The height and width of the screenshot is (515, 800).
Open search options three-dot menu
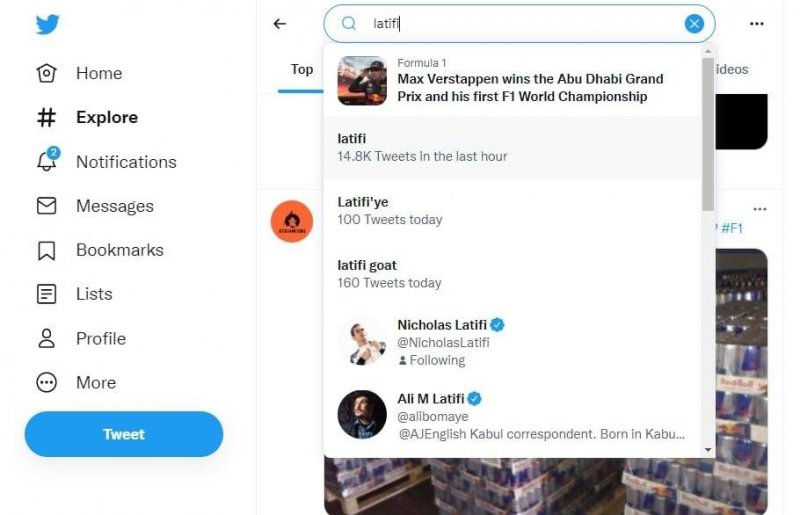pyautogui.click(x=758, y=24)
